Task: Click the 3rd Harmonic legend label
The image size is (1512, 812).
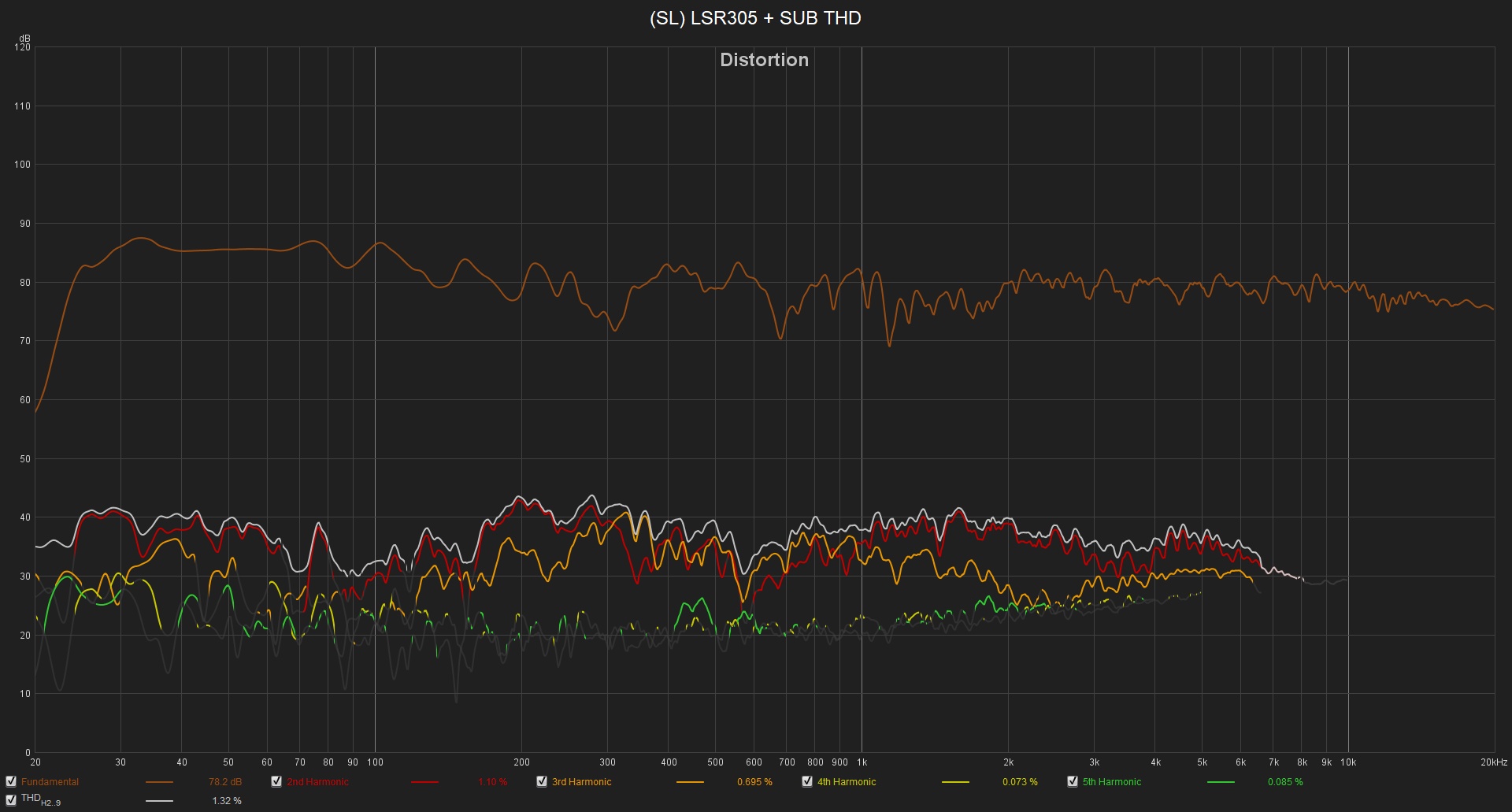Action: [581, 782]
